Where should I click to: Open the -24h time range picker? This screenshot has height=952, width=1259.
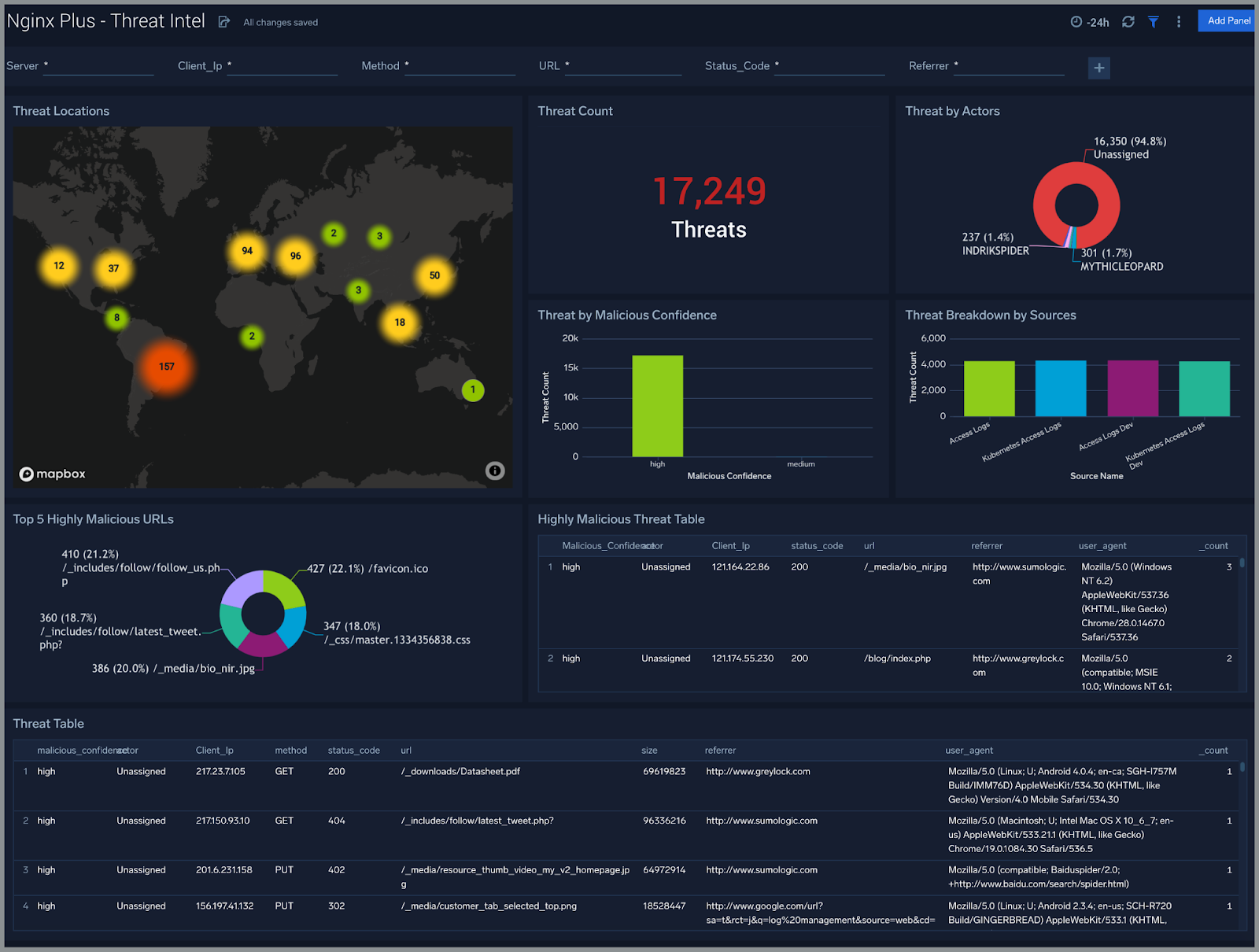[x=1090, y=22]
